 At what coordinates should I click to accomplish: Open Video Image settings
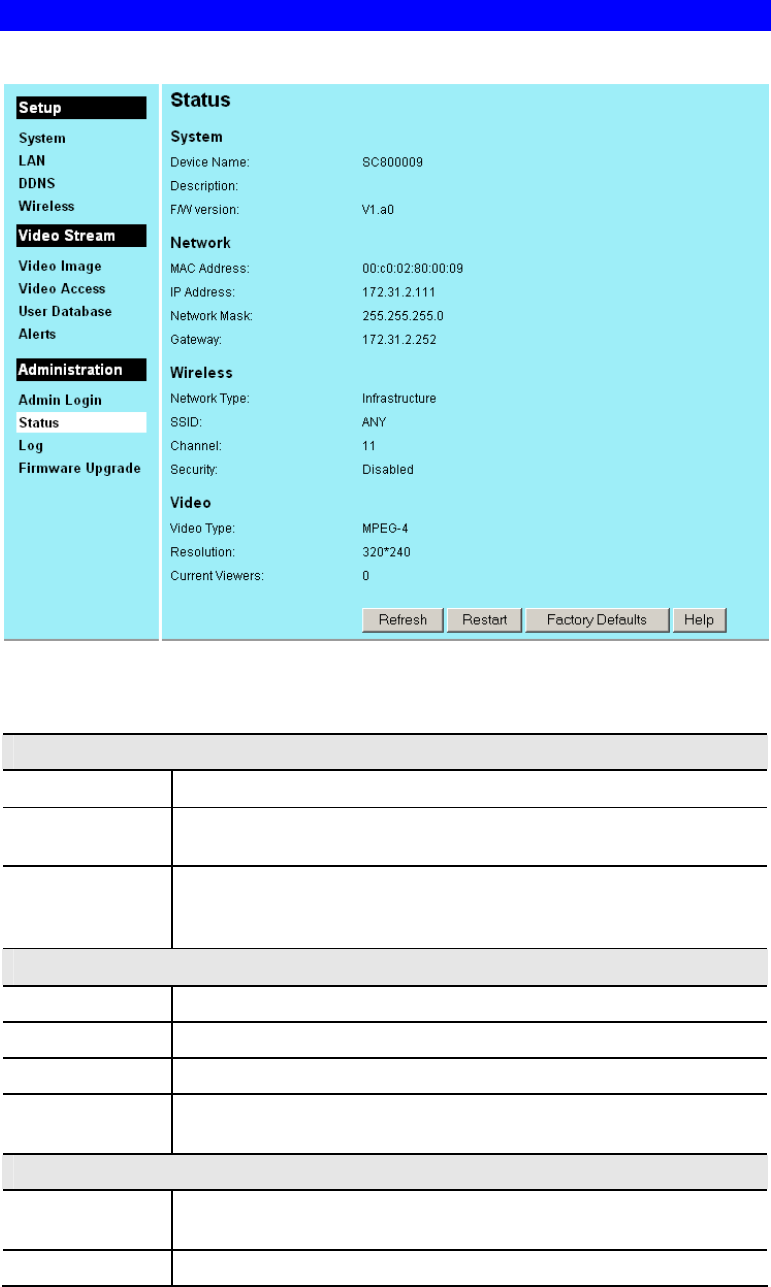coord(60,266)
